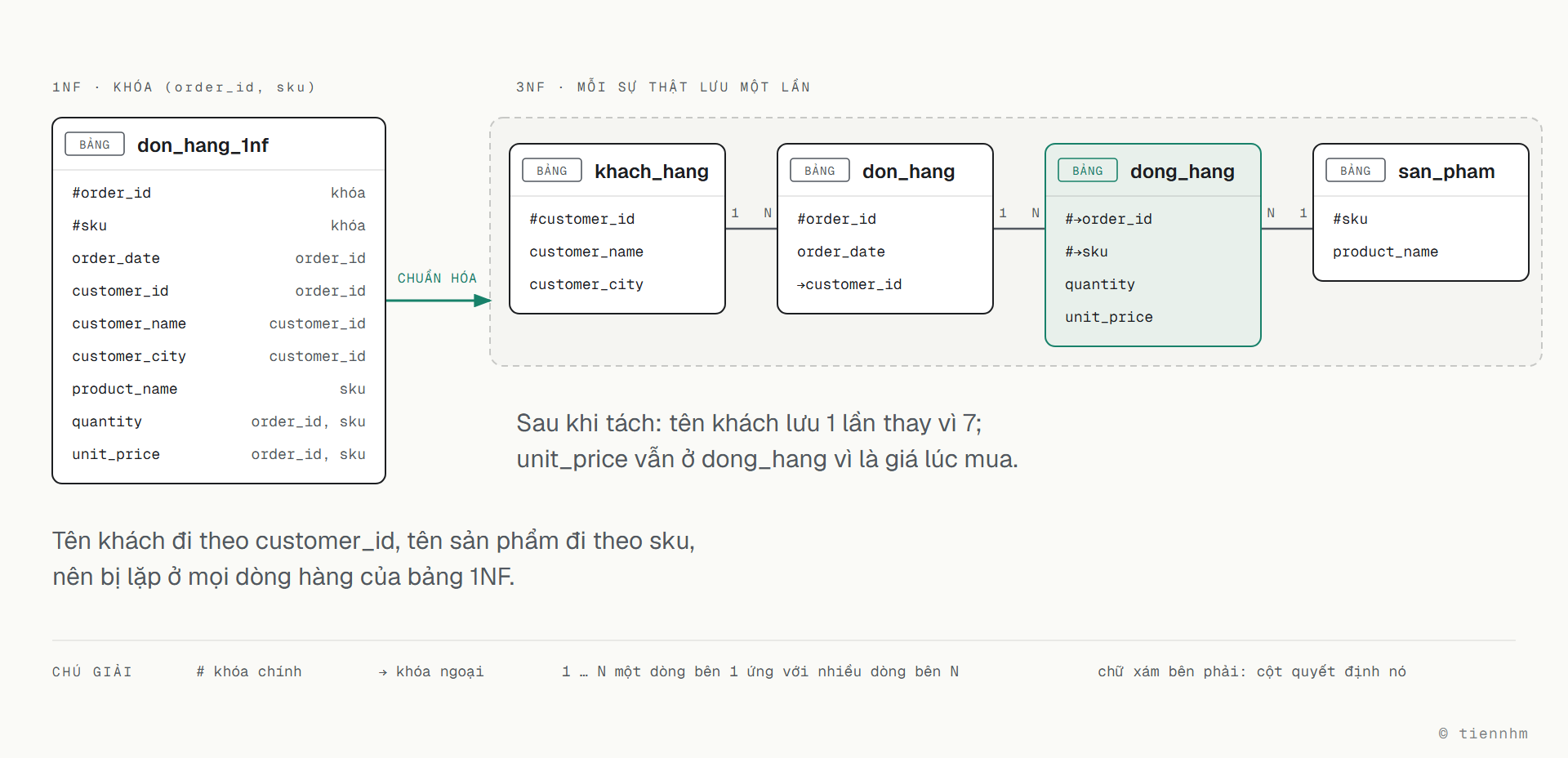
Task: Select the 1NF · KHÓA (order_id, sku) heading
Action: tap(184, 87)
